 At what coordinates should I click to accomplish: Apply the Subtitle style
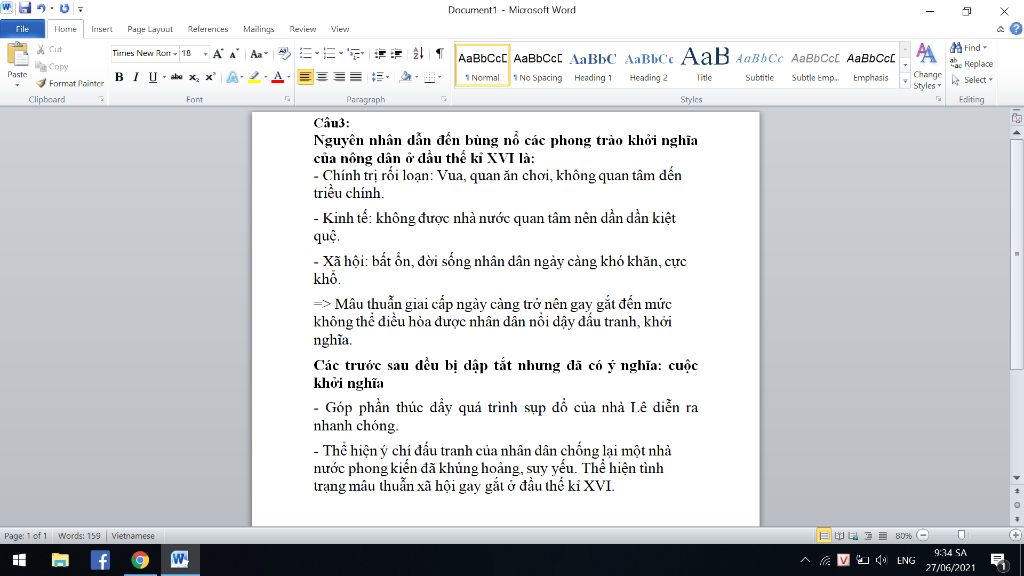[x=760, y=65]
